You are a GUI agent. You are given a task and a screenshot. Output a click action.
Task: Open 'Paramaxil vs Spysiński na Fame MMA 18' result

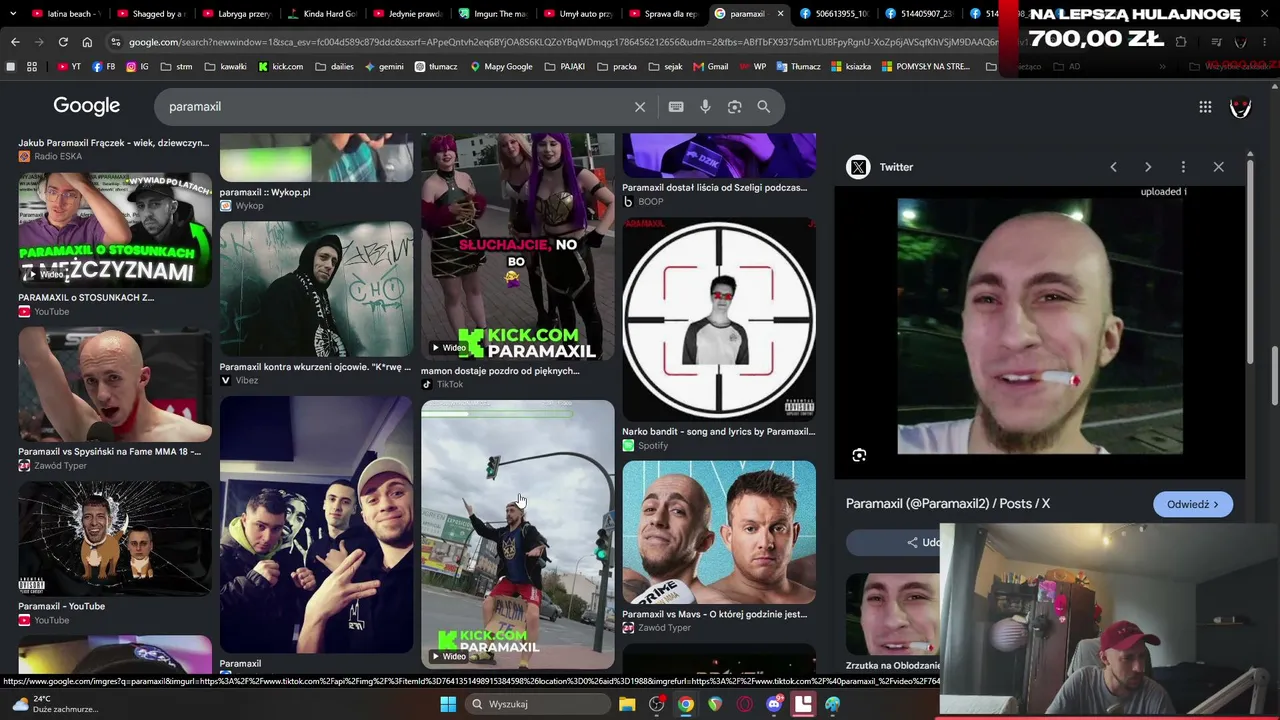pyautogui.click(x=109, y=452)
